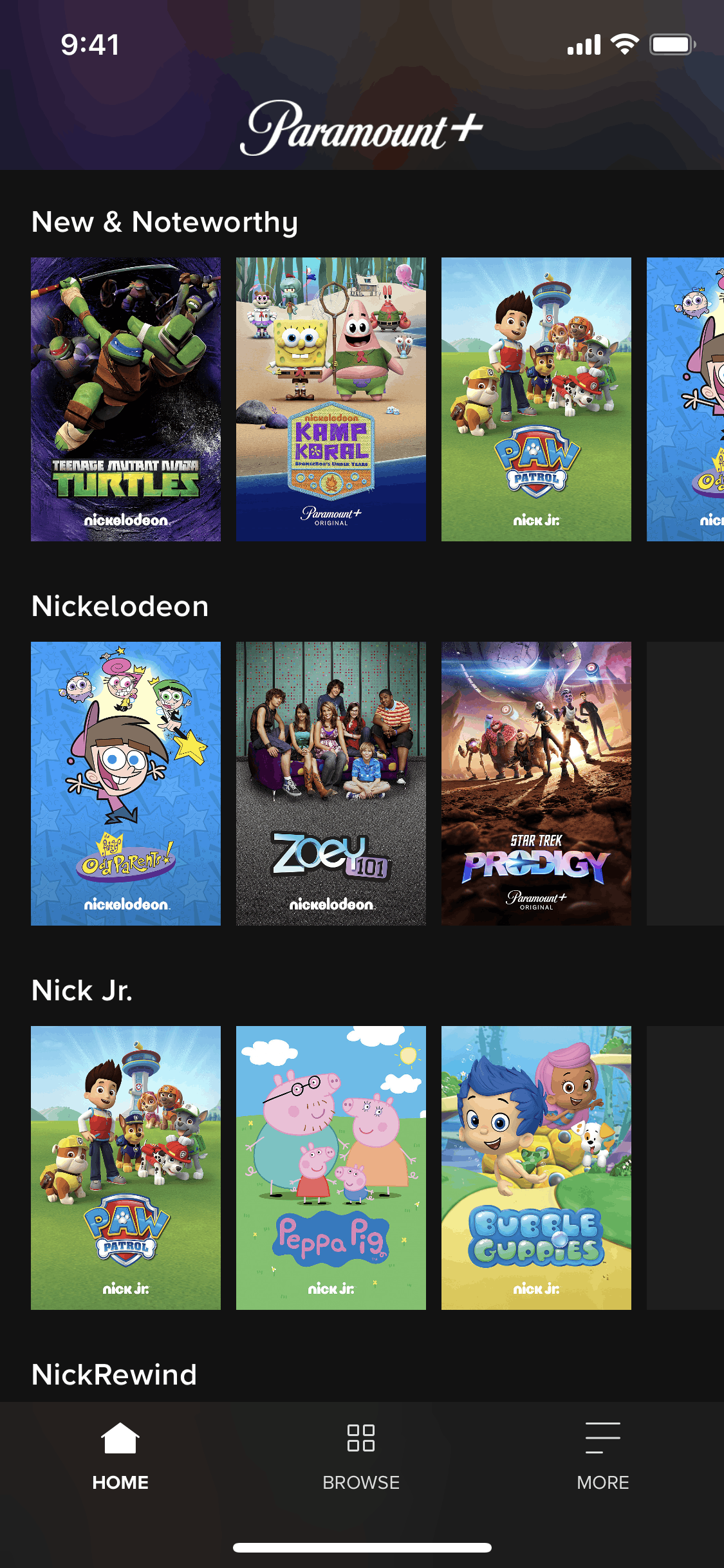The height and width of the screenshot is (1568, 724).
Task: Tap the partially visible fourth New & Noteworthy poster
Action: pos(685,399)
